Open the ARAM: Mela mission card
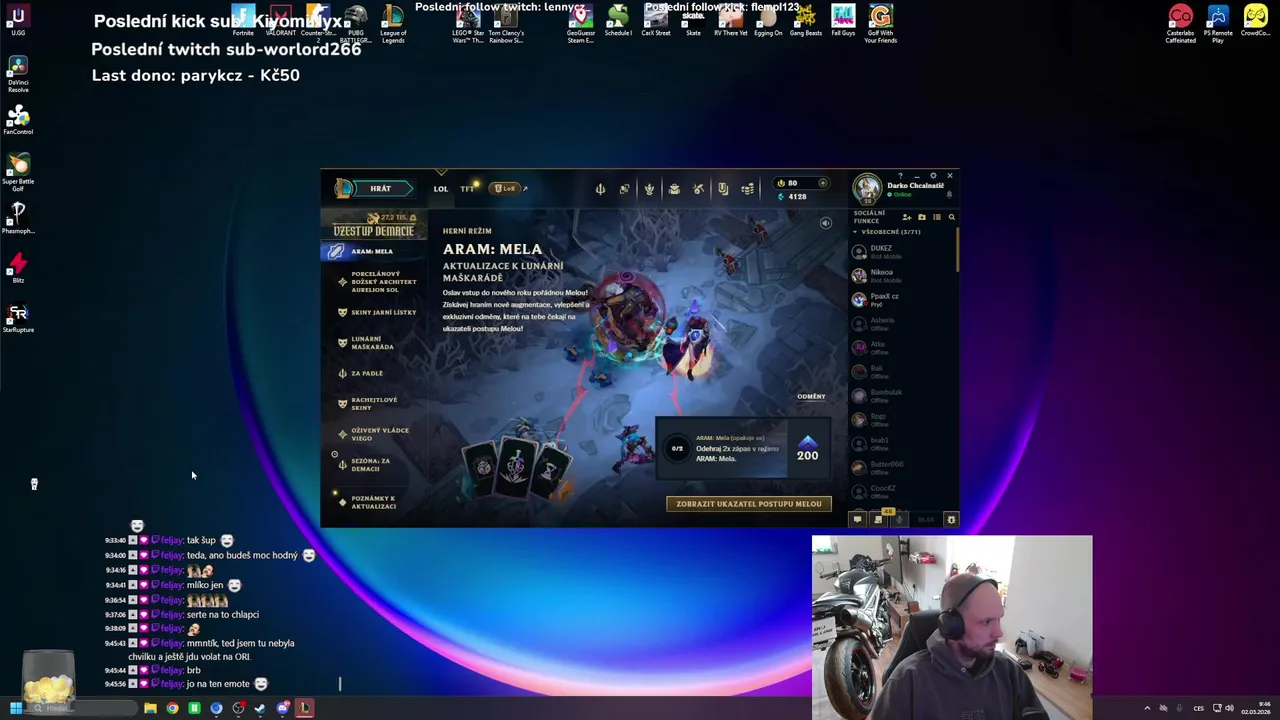The height and width of the screenshot is (720, 1280). click(741, 448)
